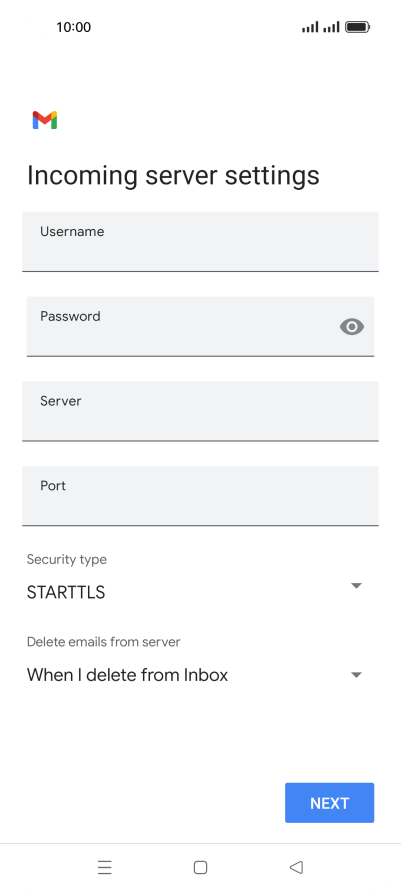The image size is (401, 892).
Task: Tap the Gmail logo icon
Action: coord(45,120)
